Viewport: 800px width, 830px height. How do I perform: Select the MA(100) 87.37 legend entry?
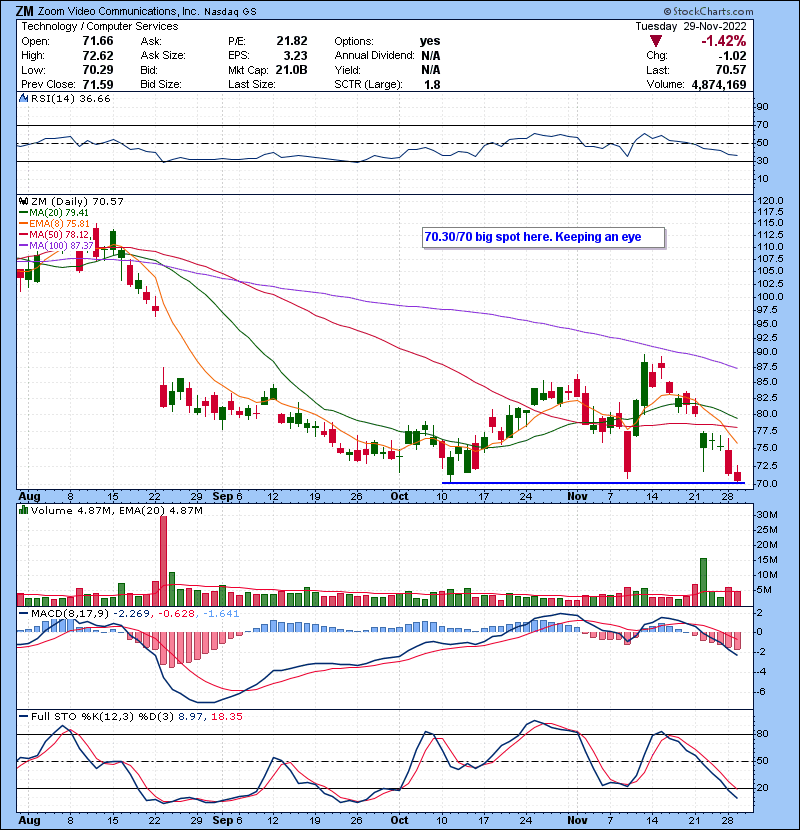(x=56, y=246)
